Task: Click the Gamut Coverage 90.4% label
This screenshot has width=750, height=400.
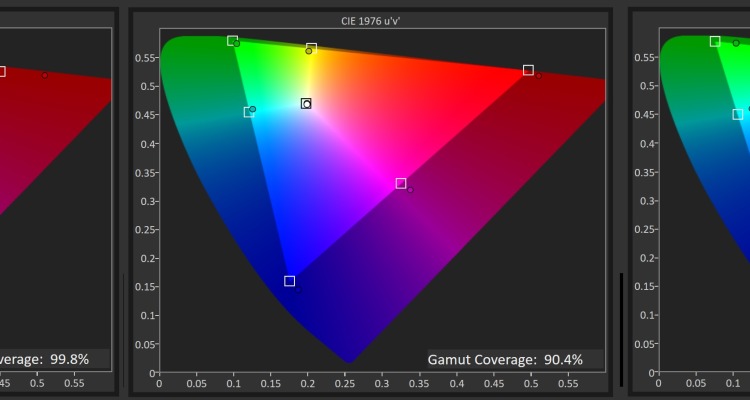Action: [505, 358]
